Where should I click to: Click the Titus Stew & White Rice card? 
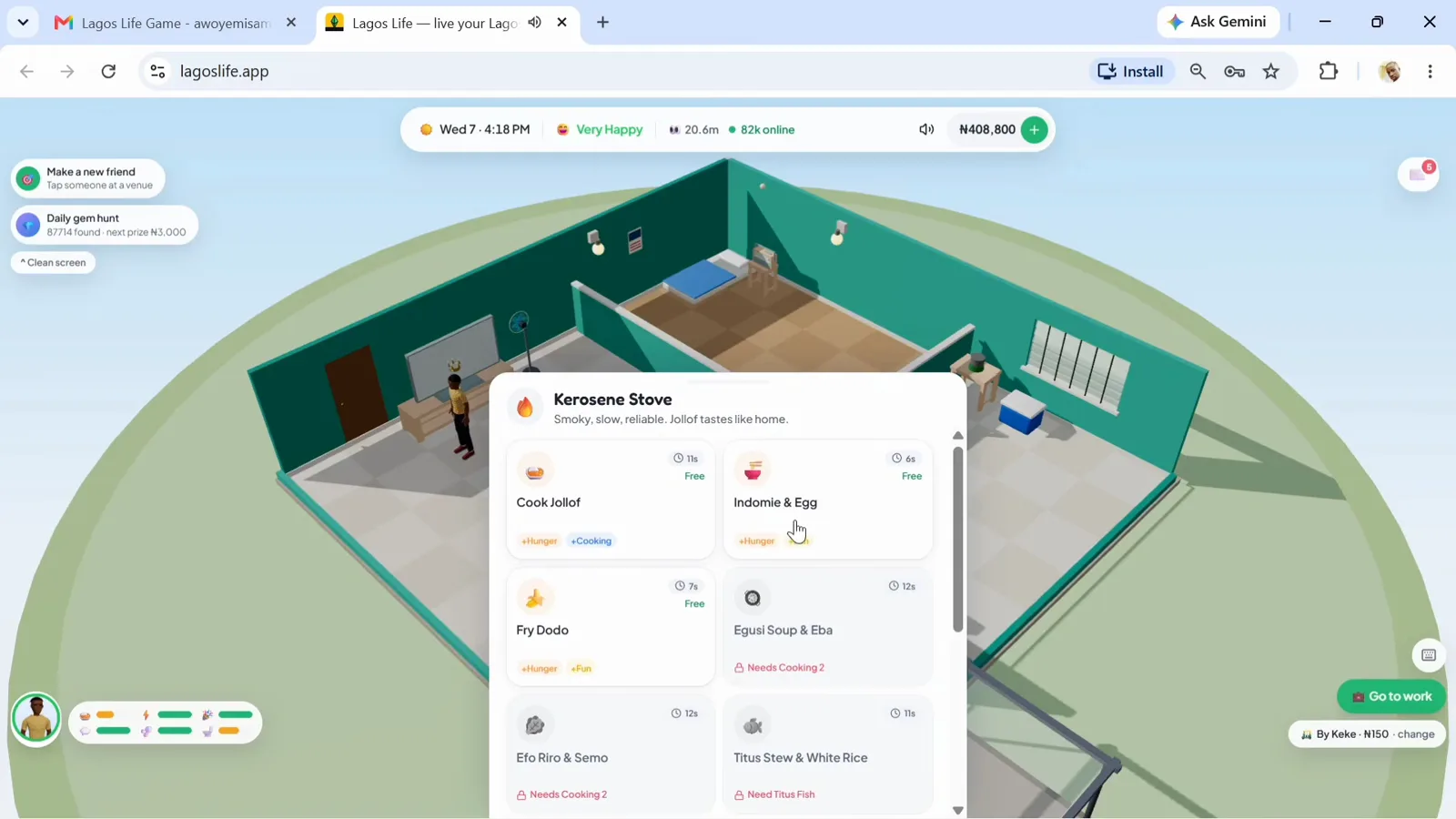pyautogui.click(x=828, y=754)
